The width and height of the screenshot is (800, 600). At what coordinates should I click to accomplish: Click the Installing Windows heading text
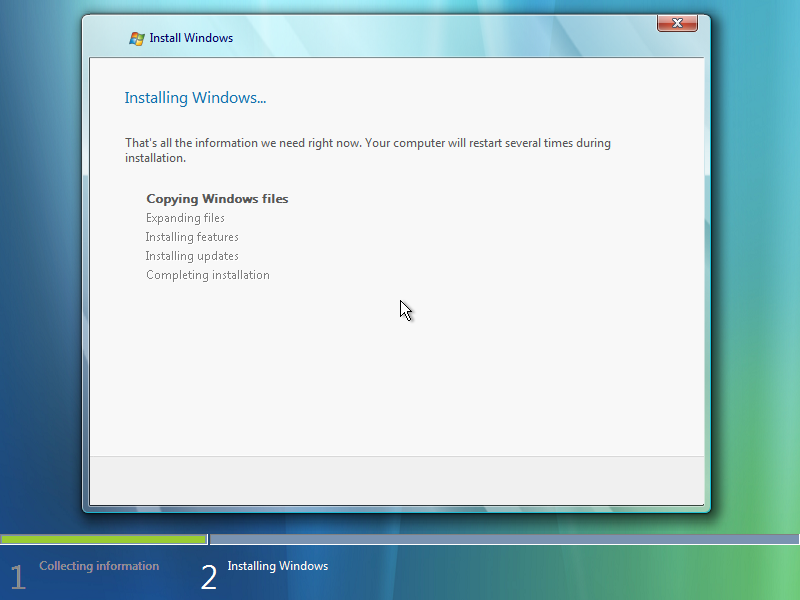(195, 97)
